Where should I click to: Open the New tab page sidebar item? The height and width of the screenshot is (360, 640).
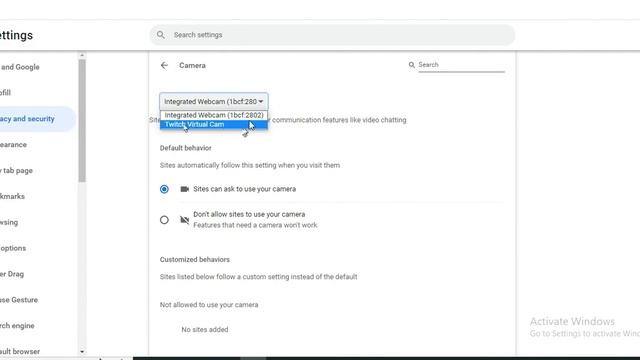(16, 171)
